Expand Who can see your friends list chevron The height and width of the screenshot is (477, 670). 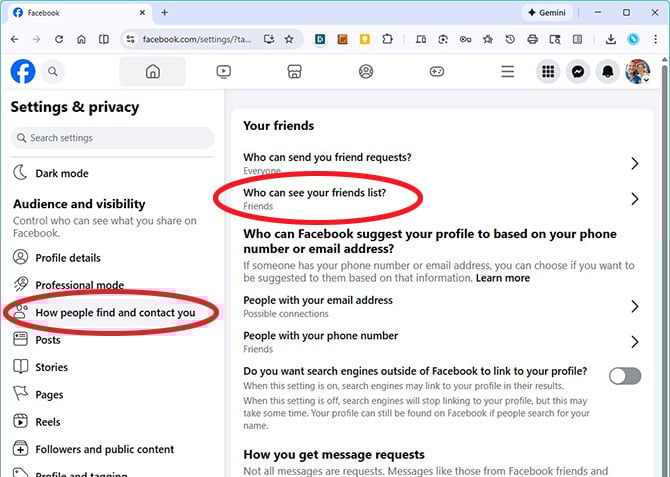pos(635,199)
